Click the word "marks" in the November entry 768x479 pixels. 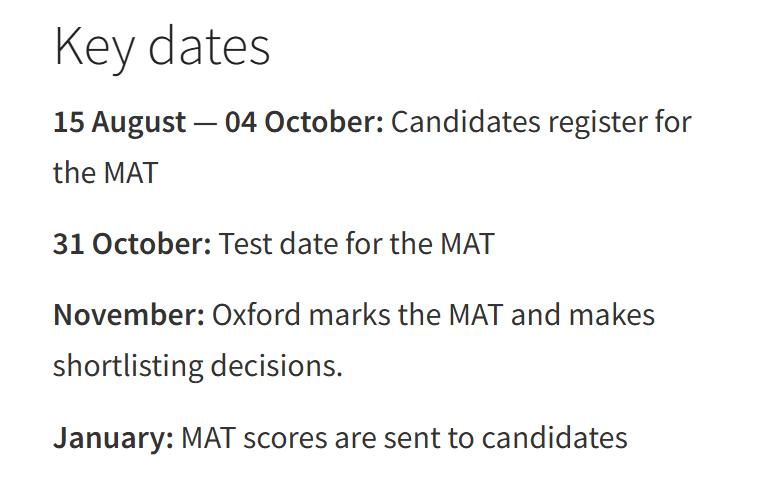(350, 314)
